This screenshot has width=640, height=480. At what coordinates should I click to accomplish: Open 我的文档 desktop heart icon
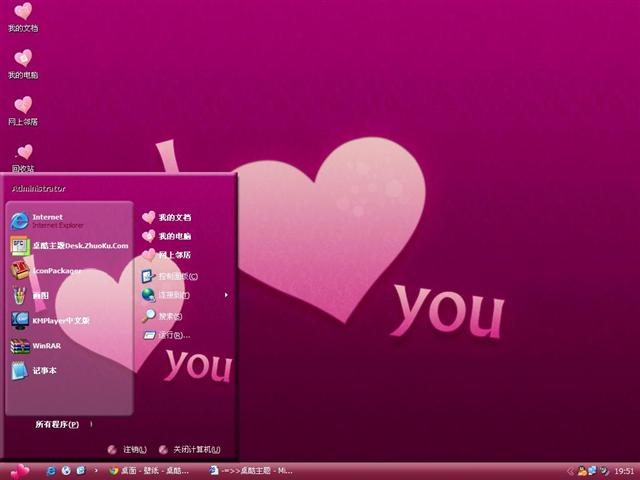[x=23, y=17]
